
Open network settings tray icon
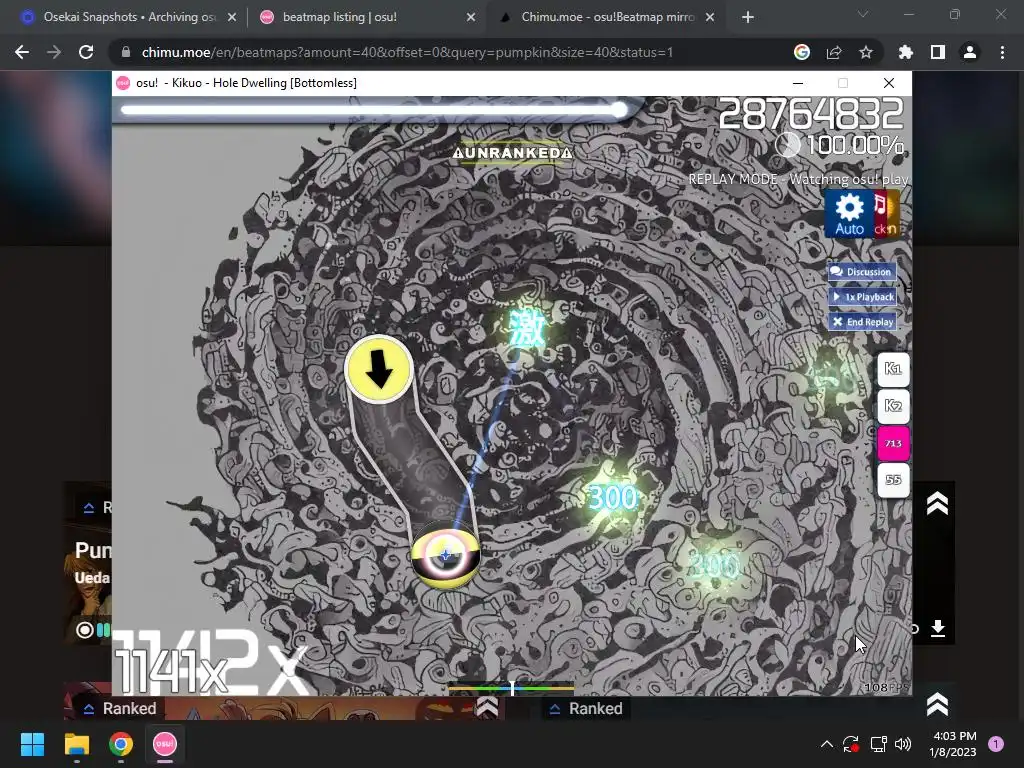point(878,744)
